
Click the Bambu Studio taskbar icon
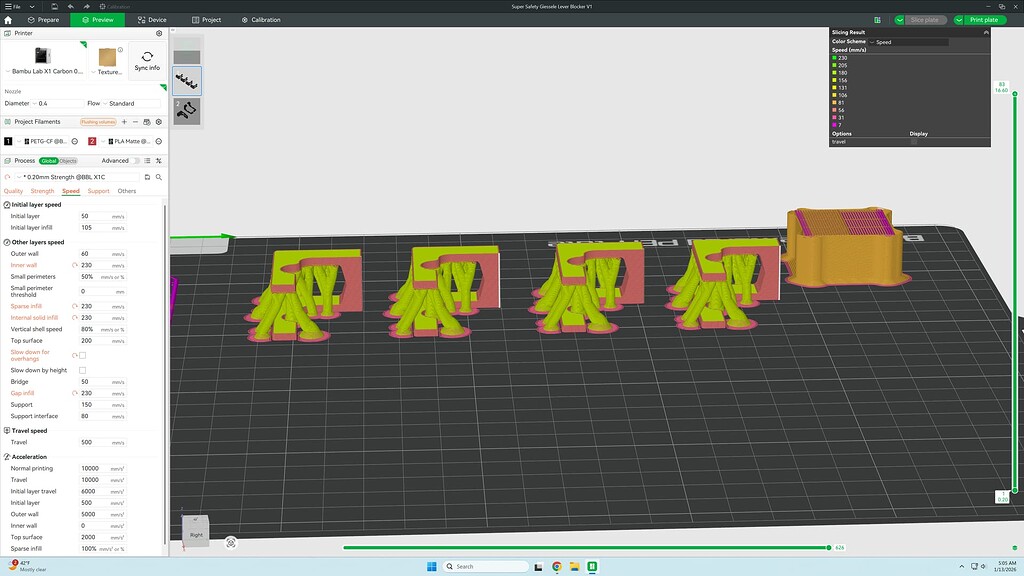592,566
